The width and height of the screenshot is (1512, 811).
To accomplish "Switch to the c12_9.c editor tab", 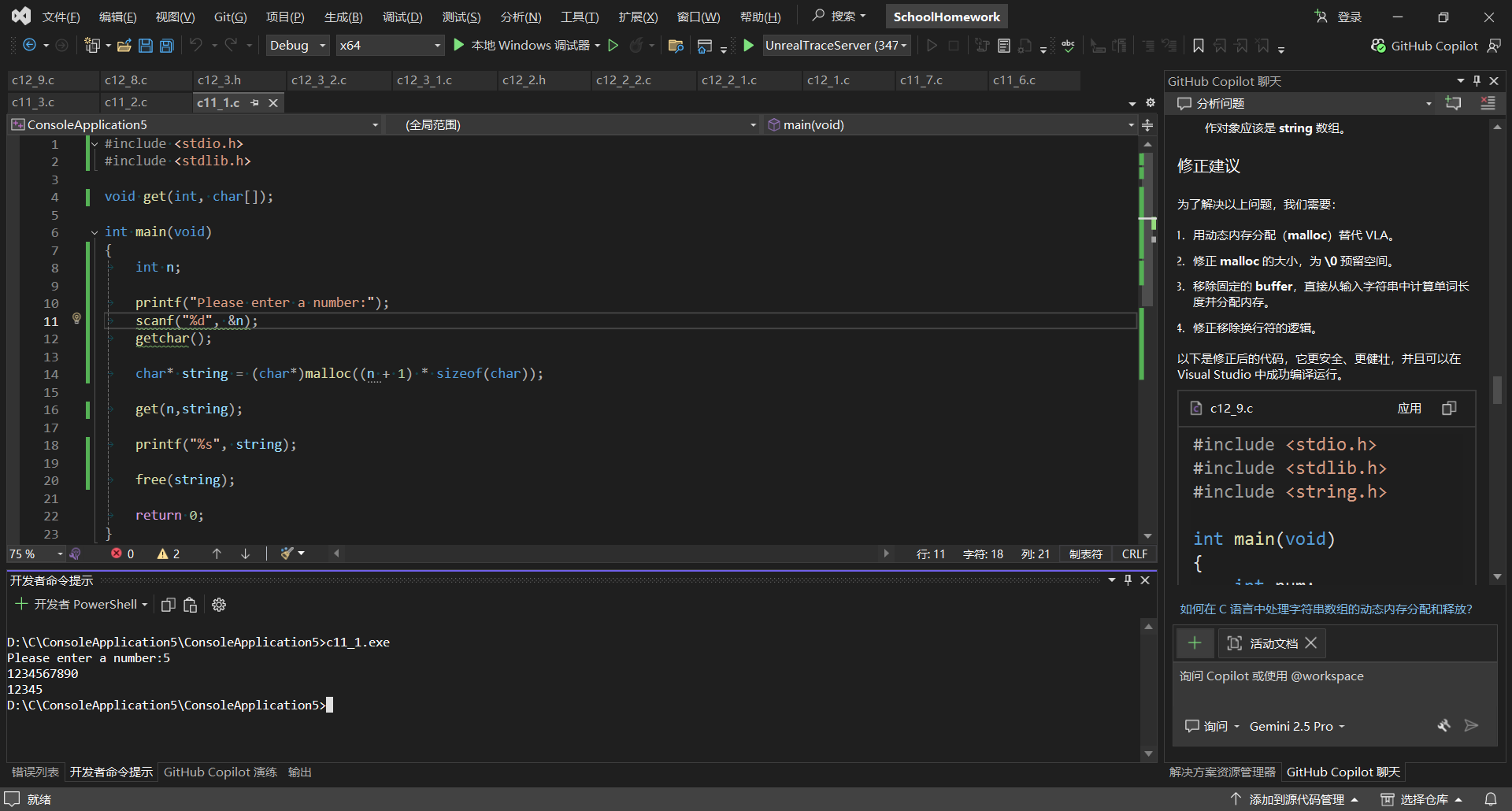I will (33, 80).
